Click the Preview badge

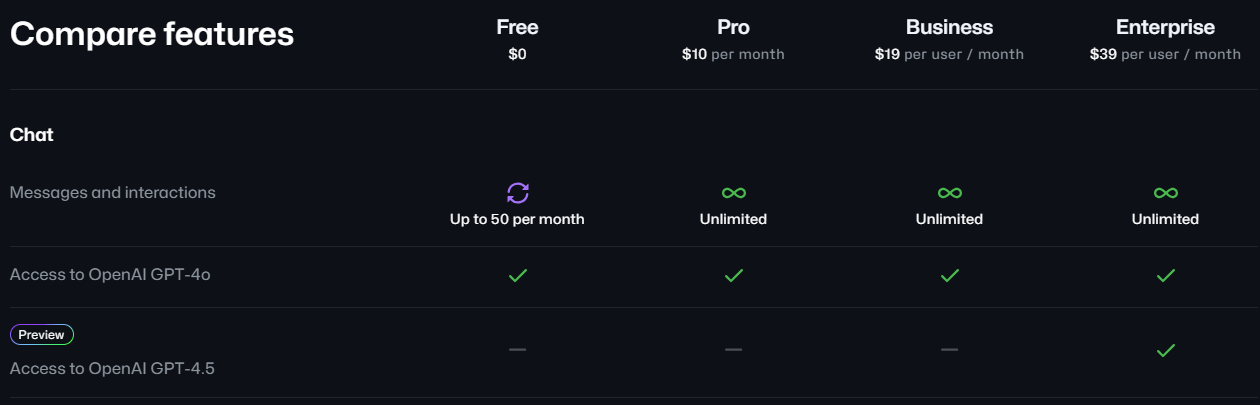point(42,335)
